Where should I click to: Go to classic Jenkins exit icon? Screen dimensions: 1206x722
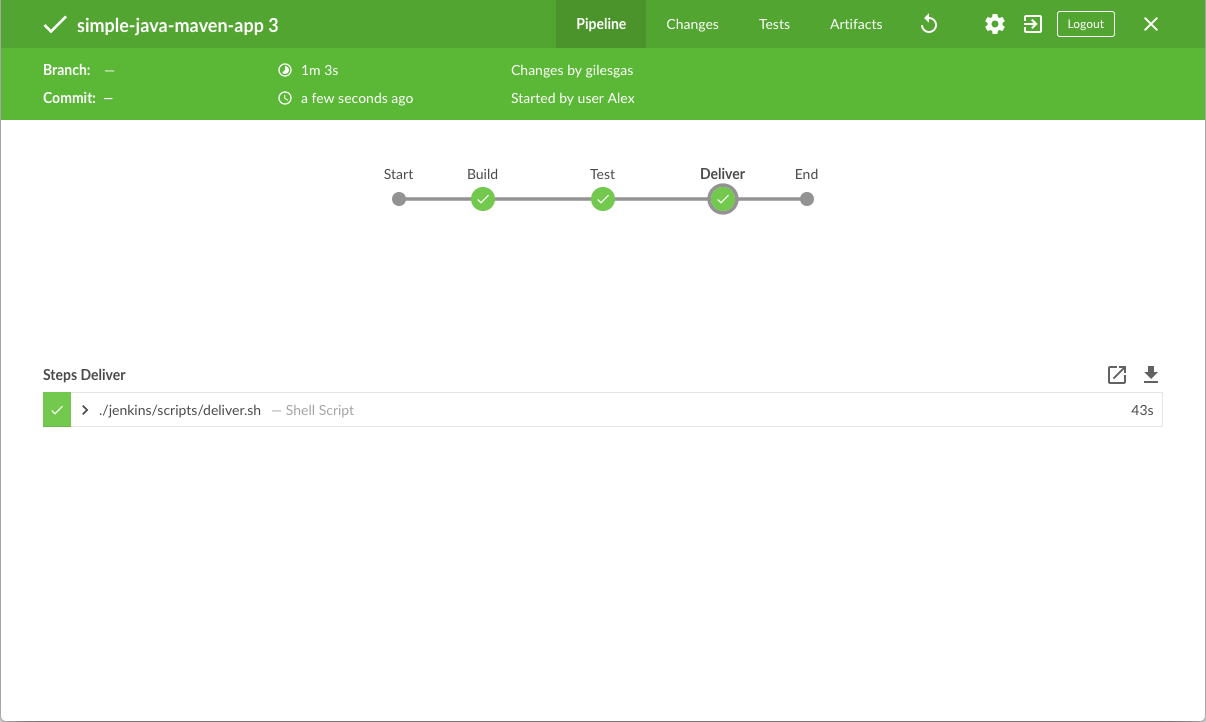pyautogui.click(x=1033, y=24)
